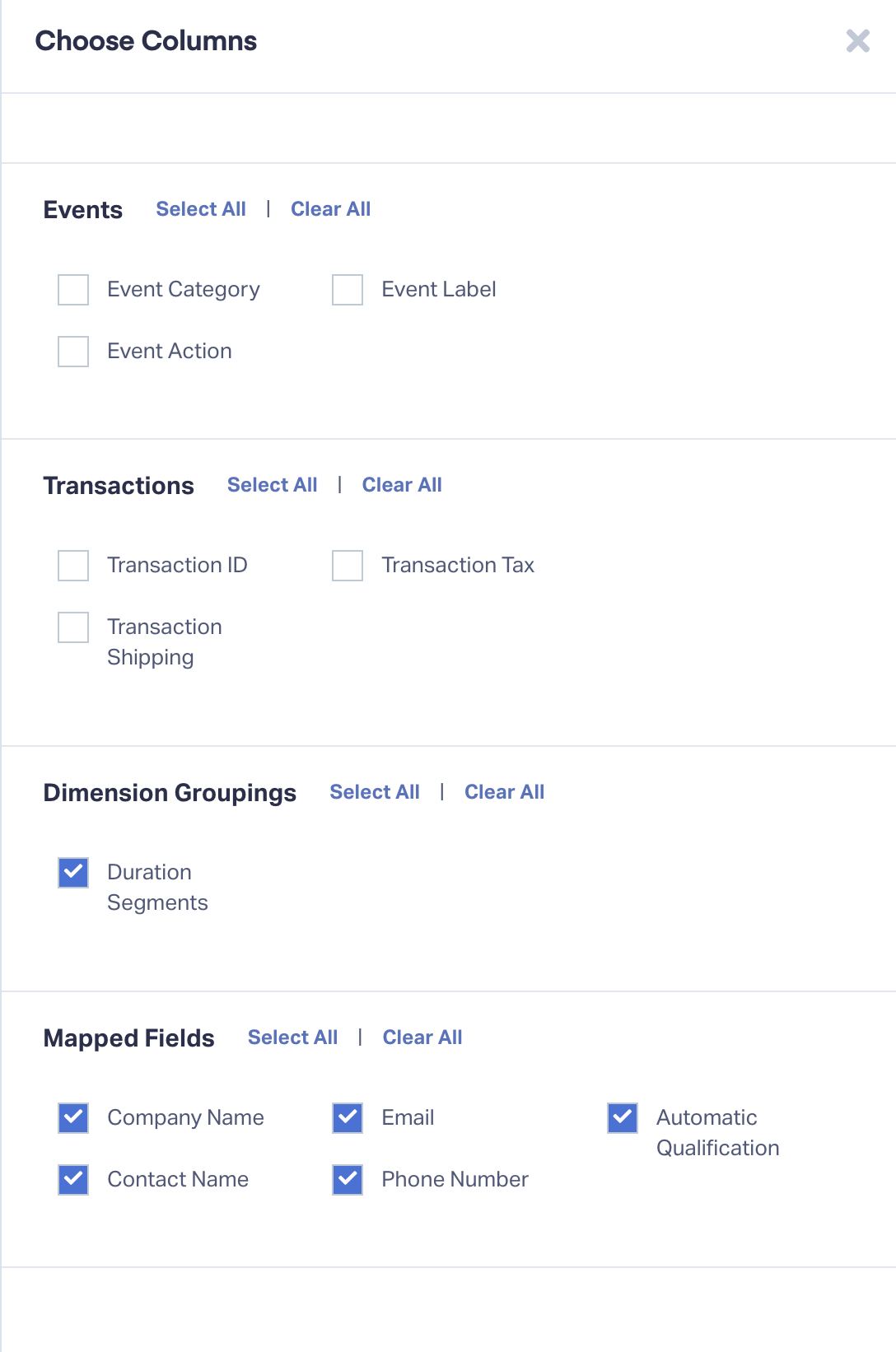Uncheck the Email checkbox
Image resolution: width=896 pixels, height=1352 pixels.
[x=348, y=1118]
